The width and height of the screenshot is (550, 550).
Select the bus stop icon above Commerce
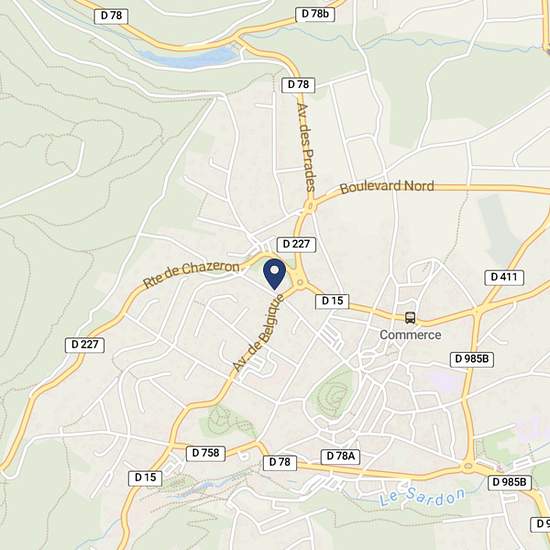410,318
